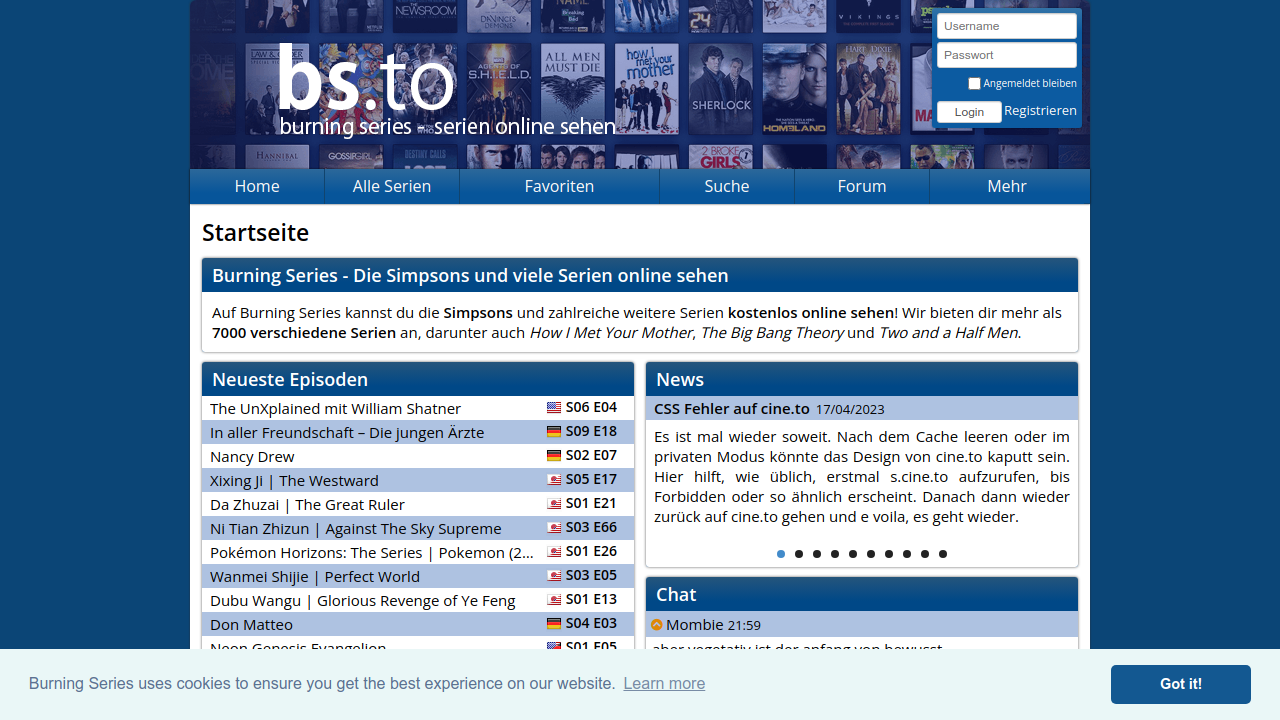Screen dimensions: 1280x720
Task: Click How I Met Your Mother poster
Action: 647,89
